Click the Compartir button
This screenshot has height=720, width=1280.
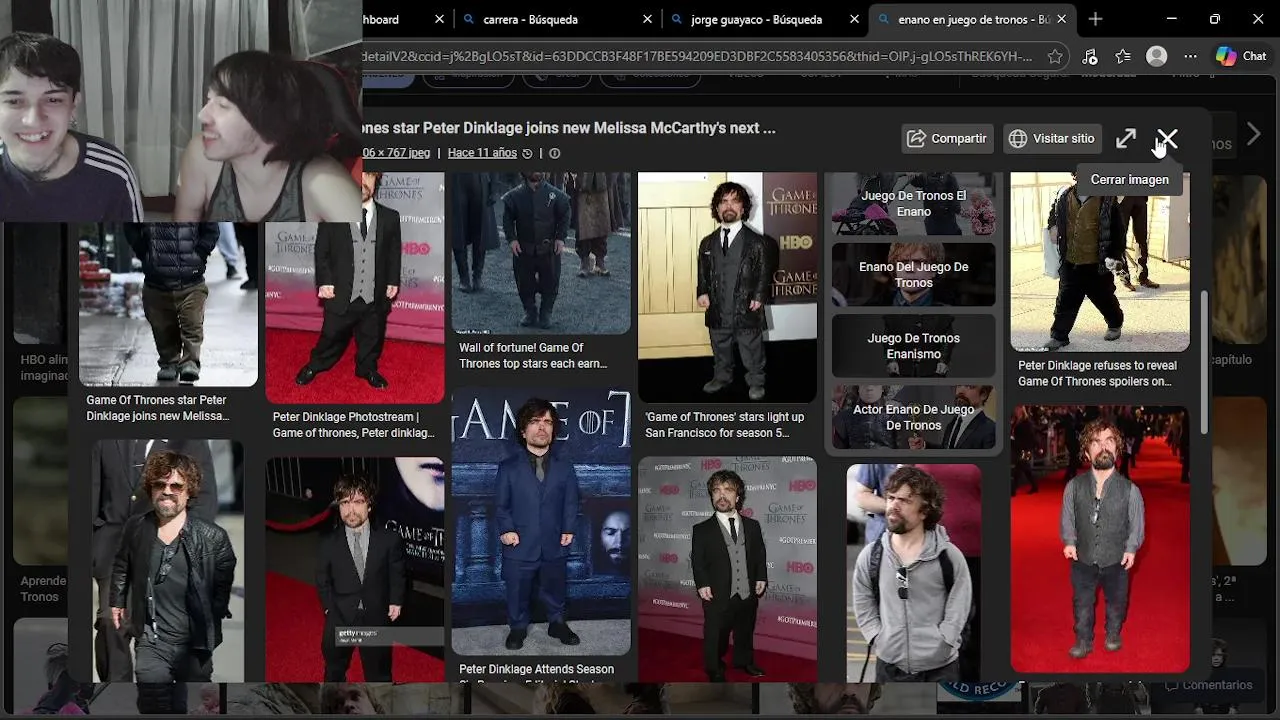[946, 139]
